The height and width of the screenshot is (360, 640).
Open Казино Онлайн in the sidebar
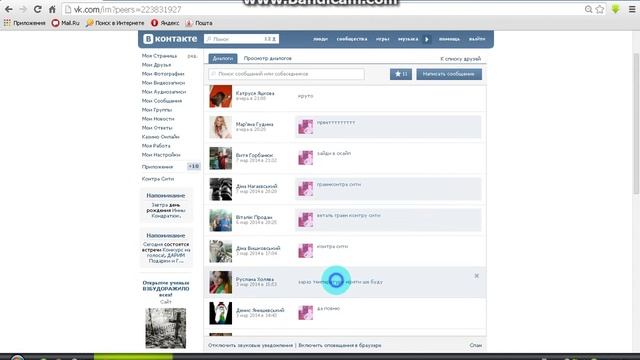tap(160, 137)
